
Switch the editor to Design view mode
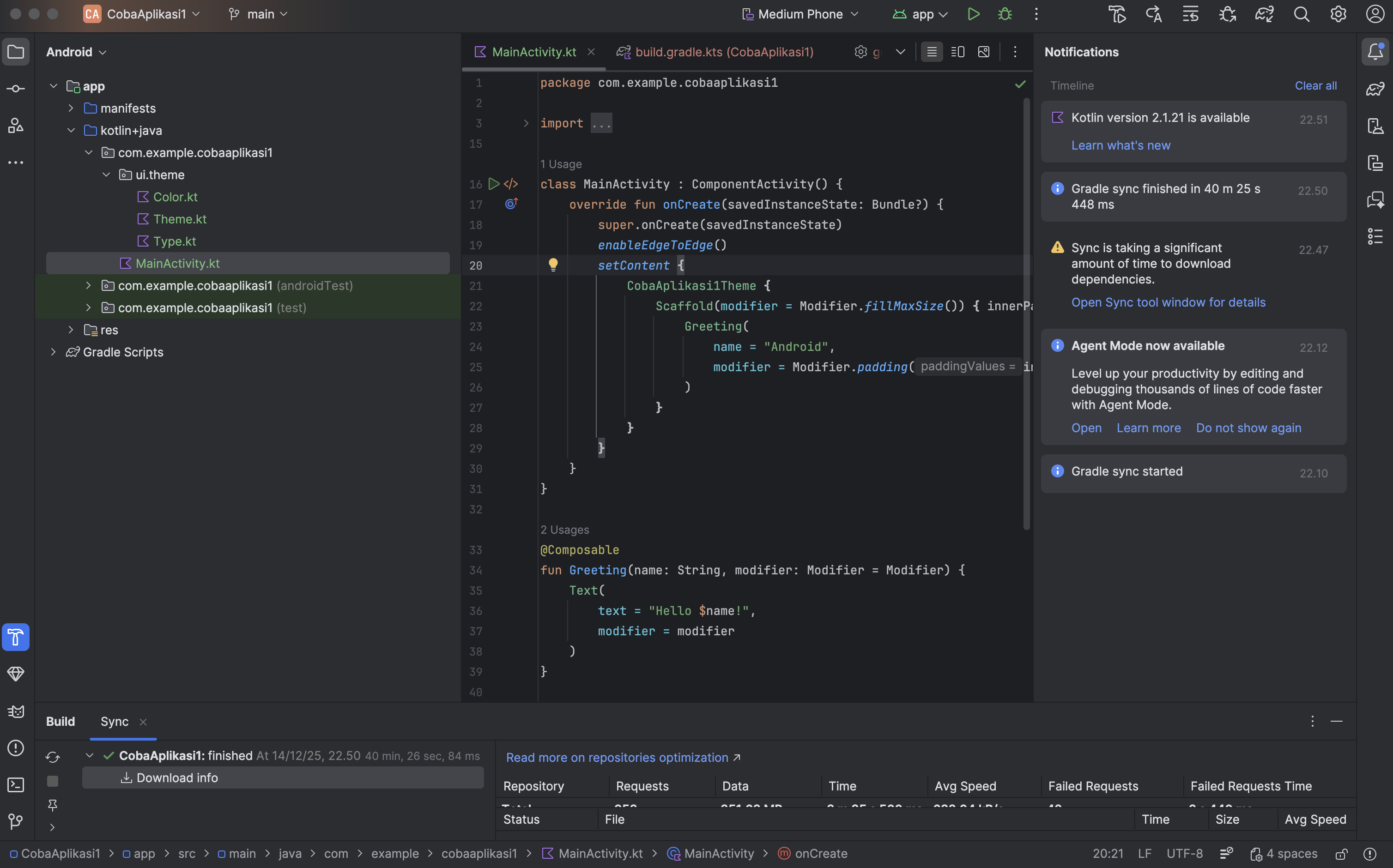click(x=984, y=52)
